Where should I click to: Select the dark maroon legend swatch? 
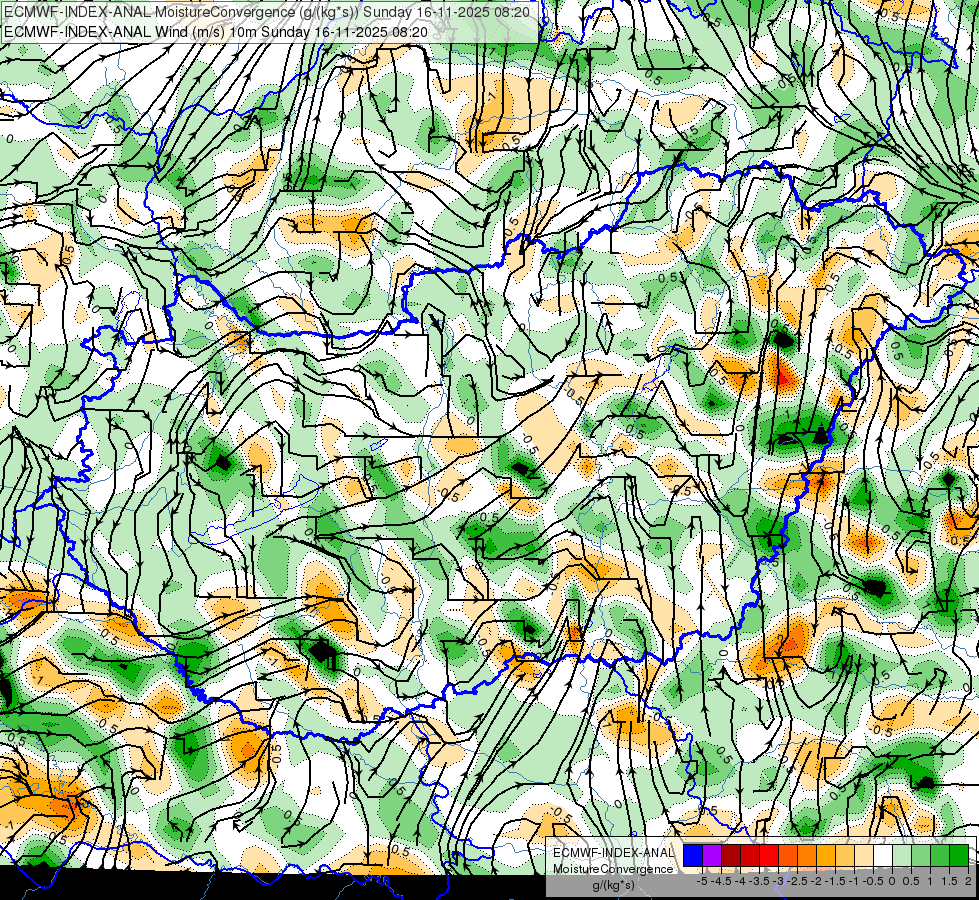731,856
